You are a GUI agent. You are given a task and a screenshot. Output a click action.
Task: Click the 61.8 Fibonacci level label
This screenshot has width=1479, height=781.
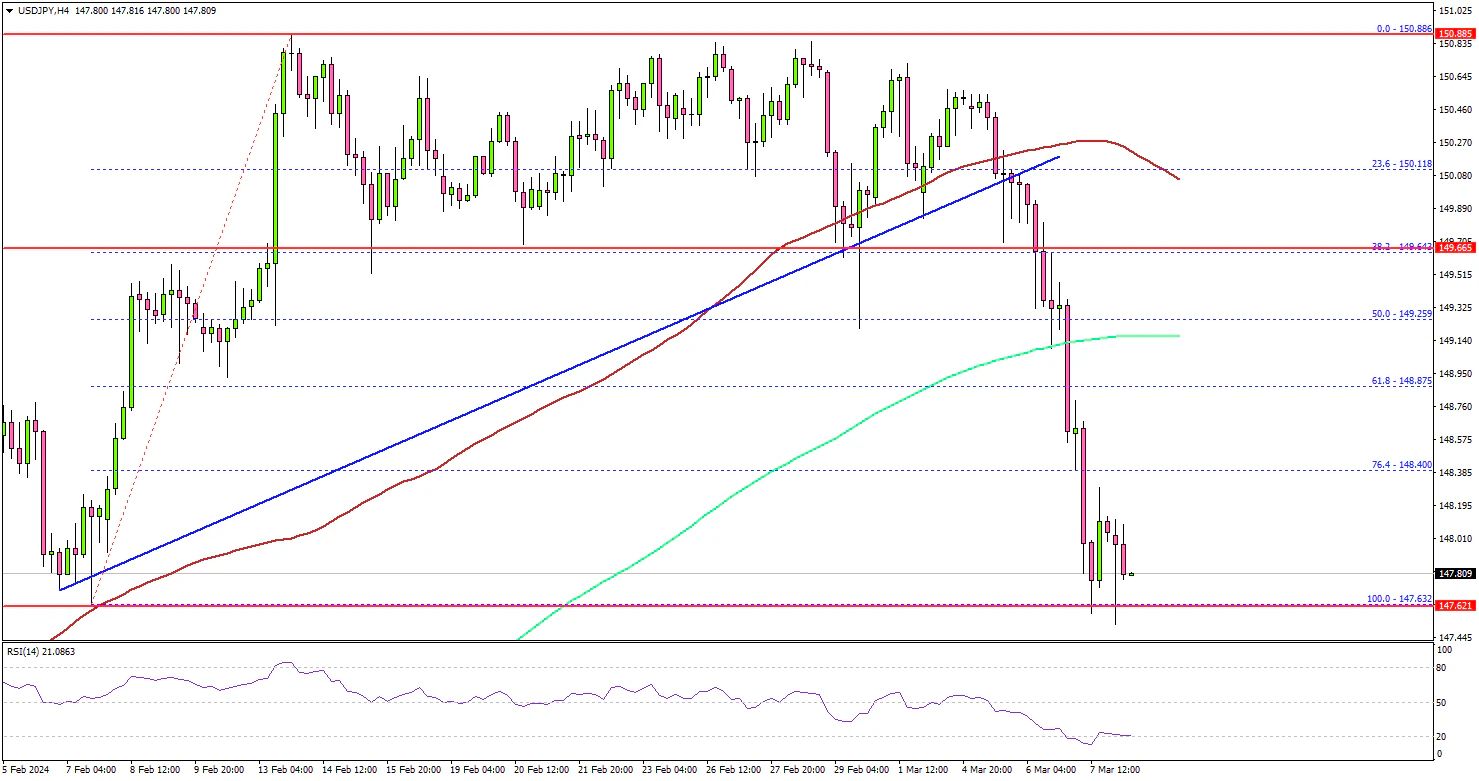pyautogui.click(x=1403, y=381)
